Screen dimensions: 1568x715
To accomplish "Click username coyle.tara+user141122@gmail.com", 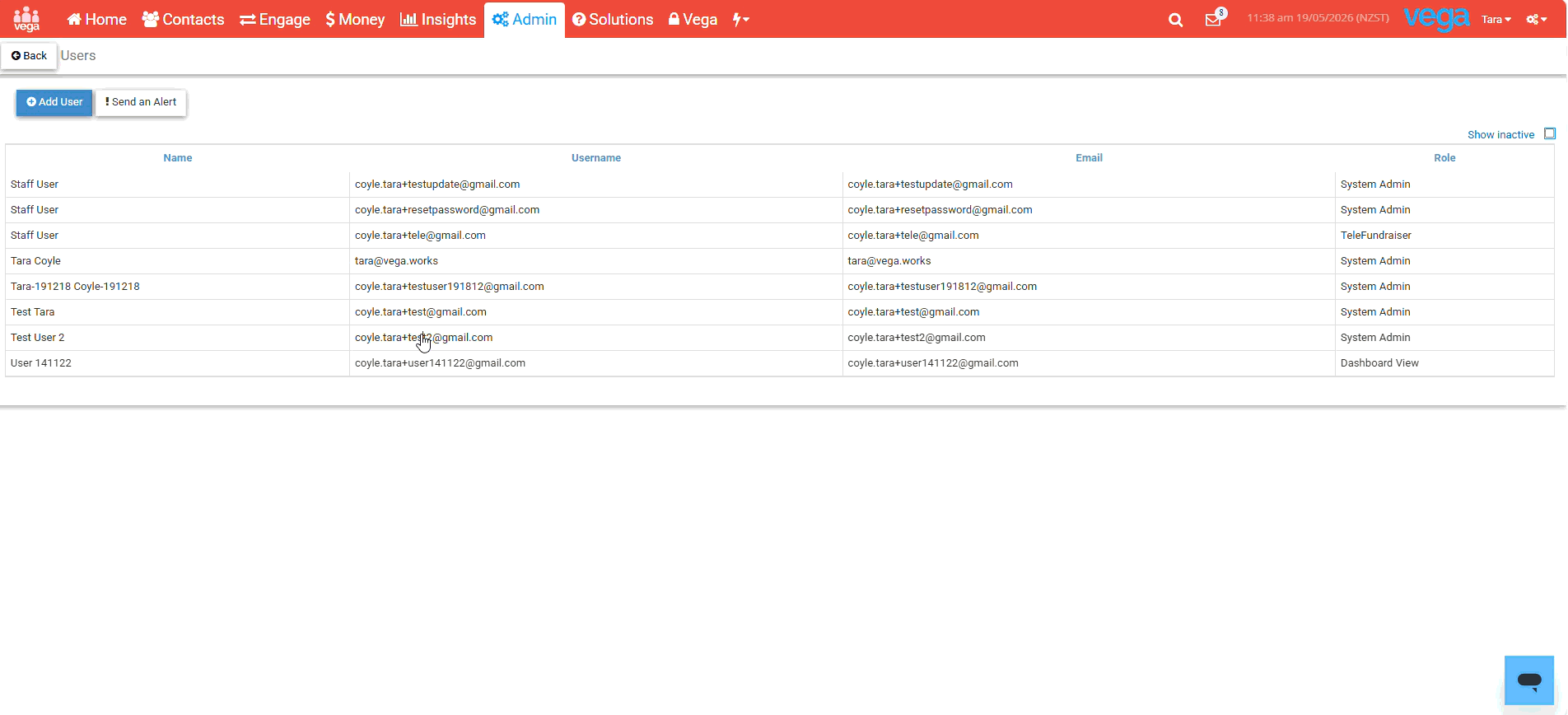I will pos(440,363).
